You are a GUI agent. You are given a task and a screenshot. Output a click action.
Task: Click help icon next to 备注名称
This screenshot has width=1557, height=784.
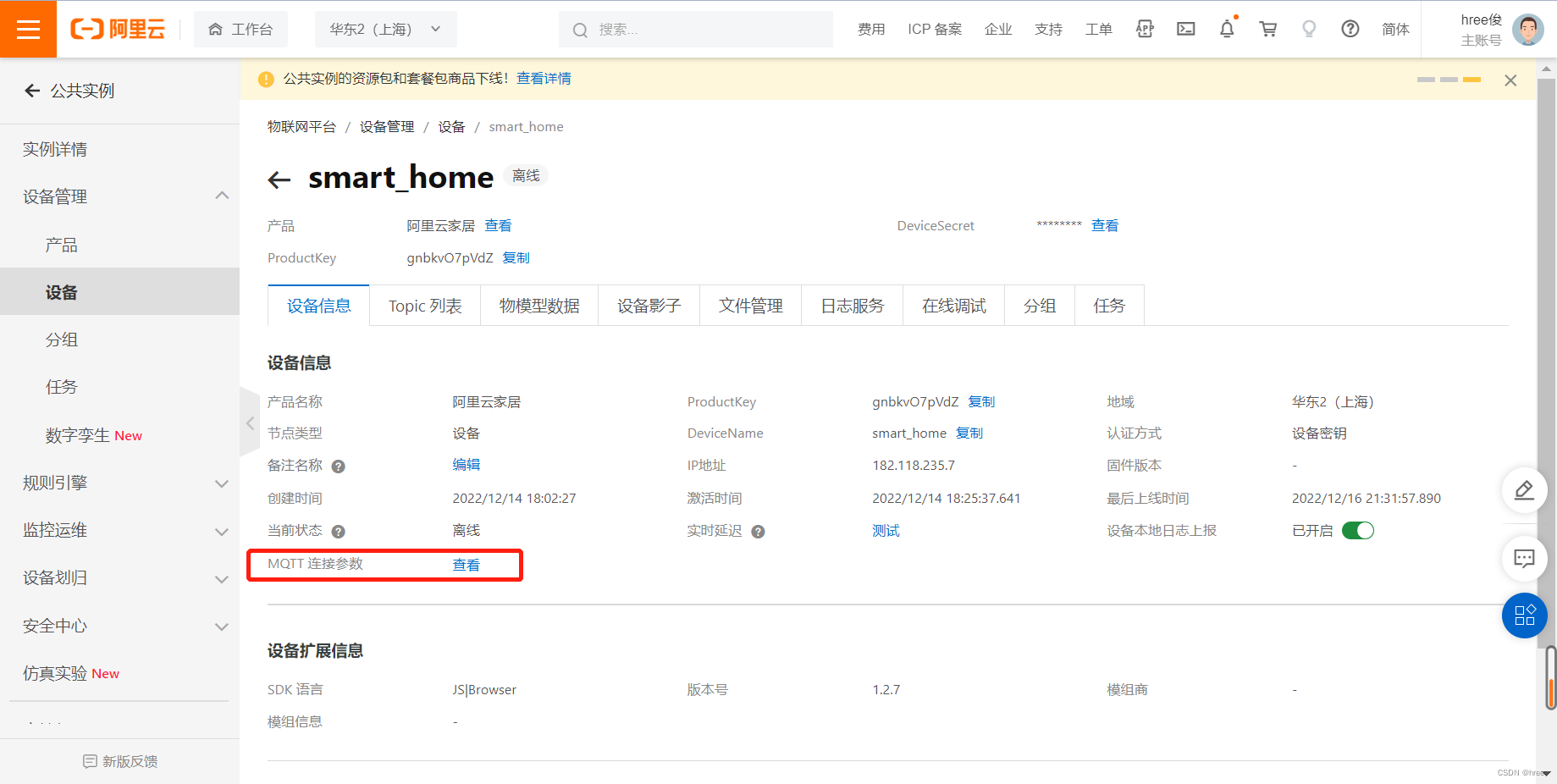[x=338, y=467]
